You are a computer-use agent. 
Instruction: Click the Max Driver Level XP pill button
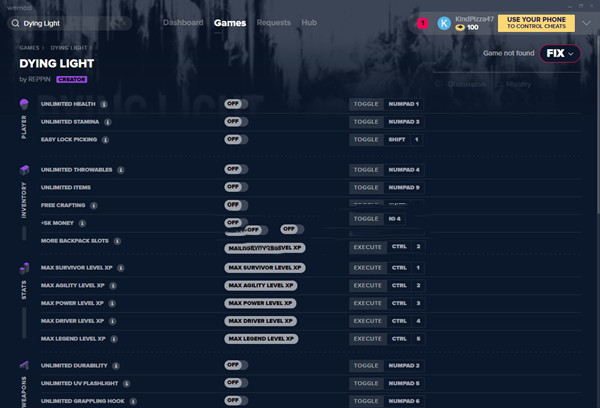[260, 321]
